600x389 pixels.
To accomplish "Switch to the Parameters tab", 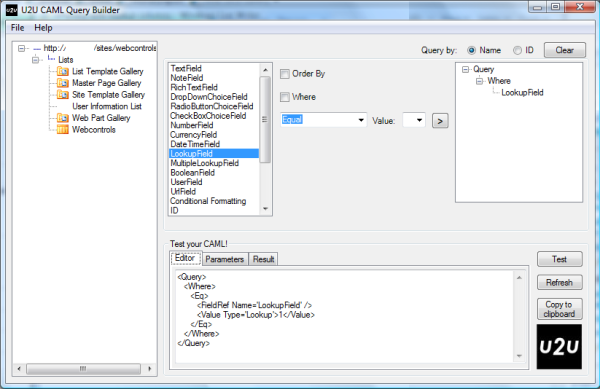I will click(x=225, y=259).
